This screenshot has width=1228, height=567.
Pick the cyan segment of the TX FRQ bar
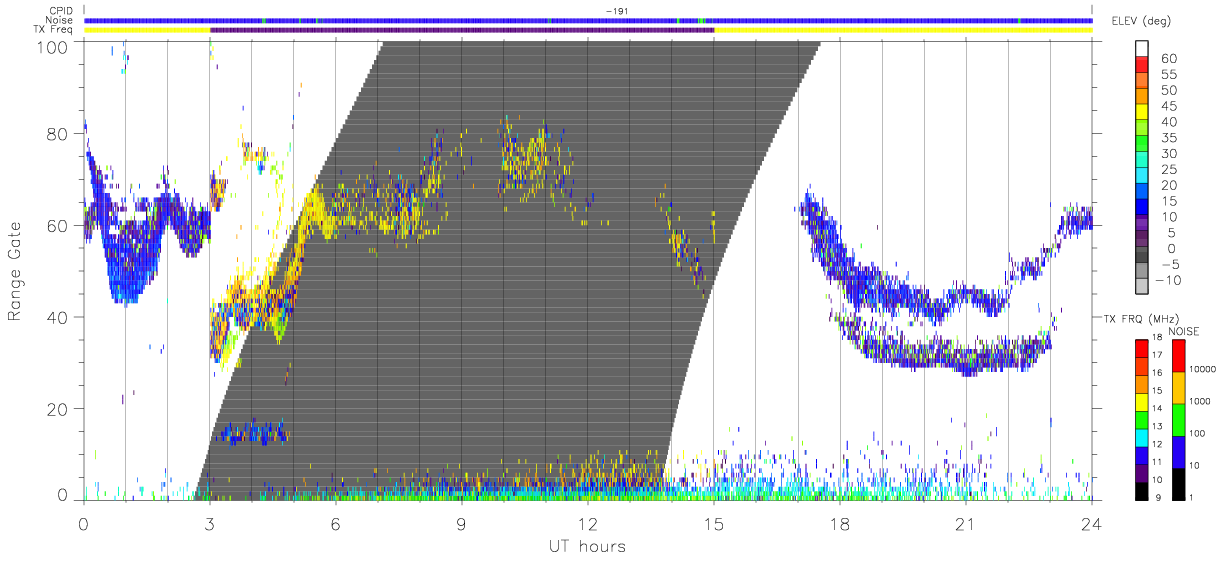(x=1142, y=437)
